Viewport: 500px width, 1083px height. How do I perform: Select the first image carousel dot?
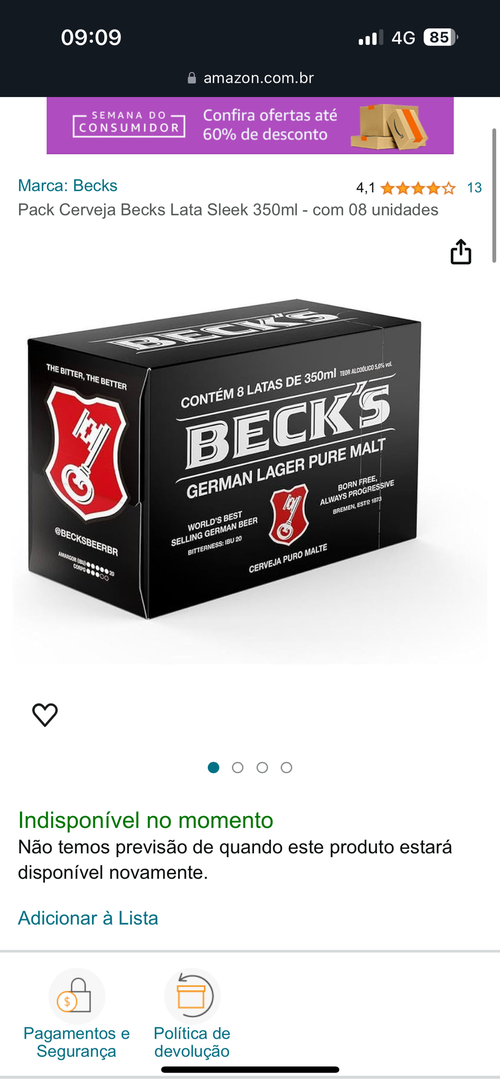coord(213,767)
